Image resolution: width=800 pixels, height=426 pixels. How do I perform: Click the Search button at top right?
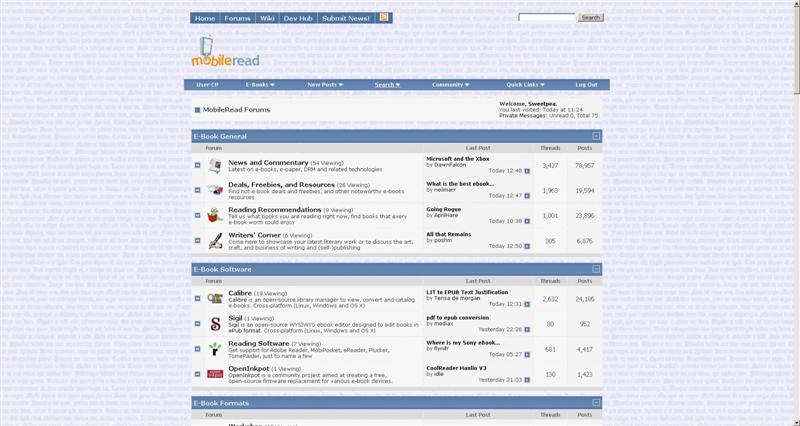coord(590,17)
